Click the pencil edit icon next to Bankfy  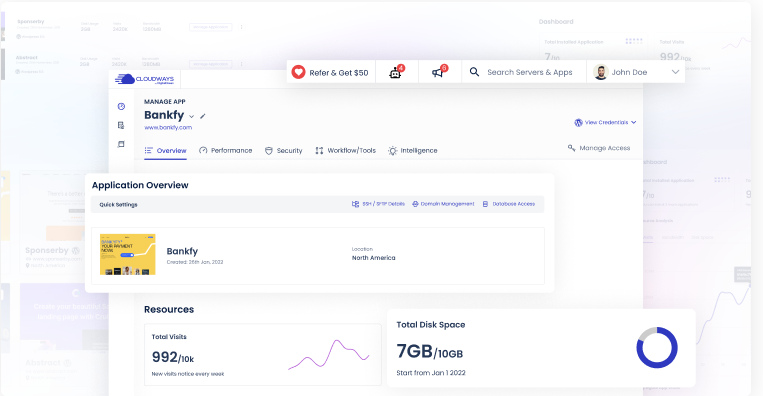(203, 116)
